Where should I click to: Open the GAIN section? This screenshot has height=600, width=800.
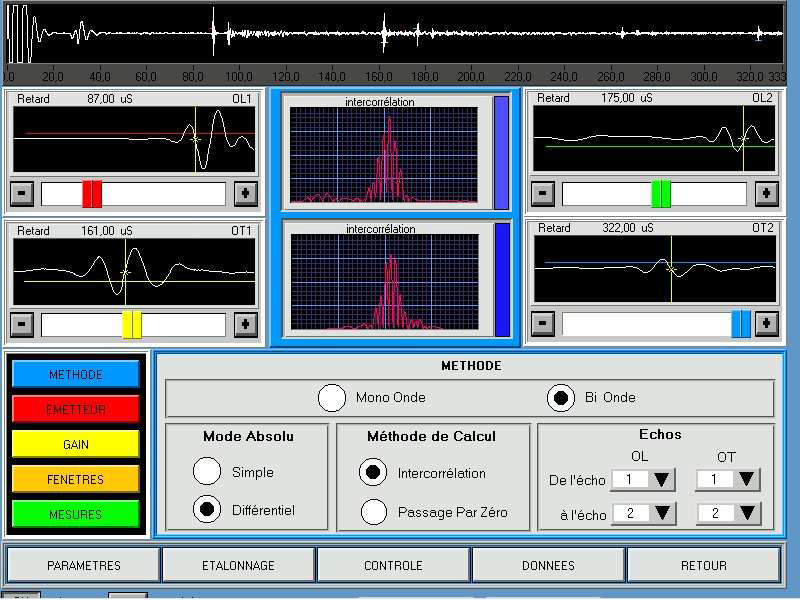(76, 444)
